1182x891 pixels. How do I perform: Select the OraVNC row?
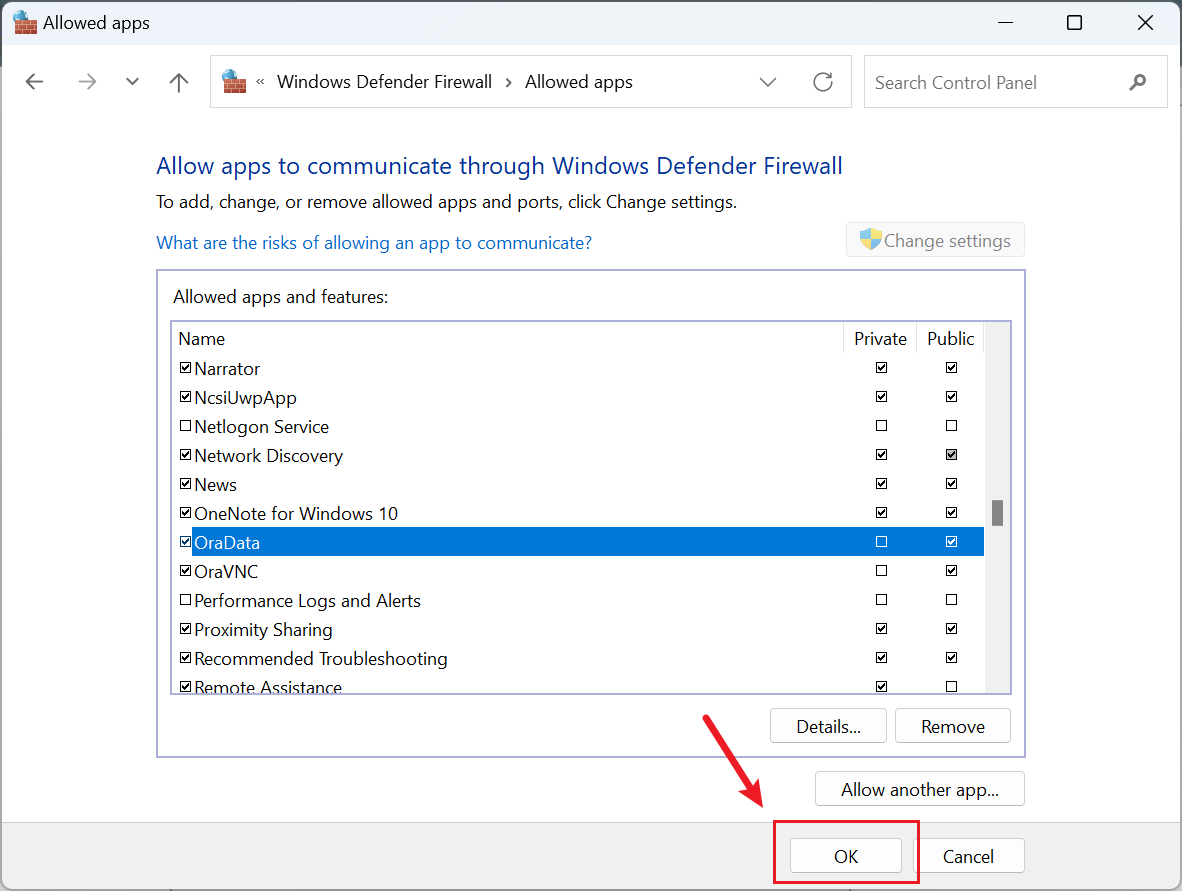578,571
